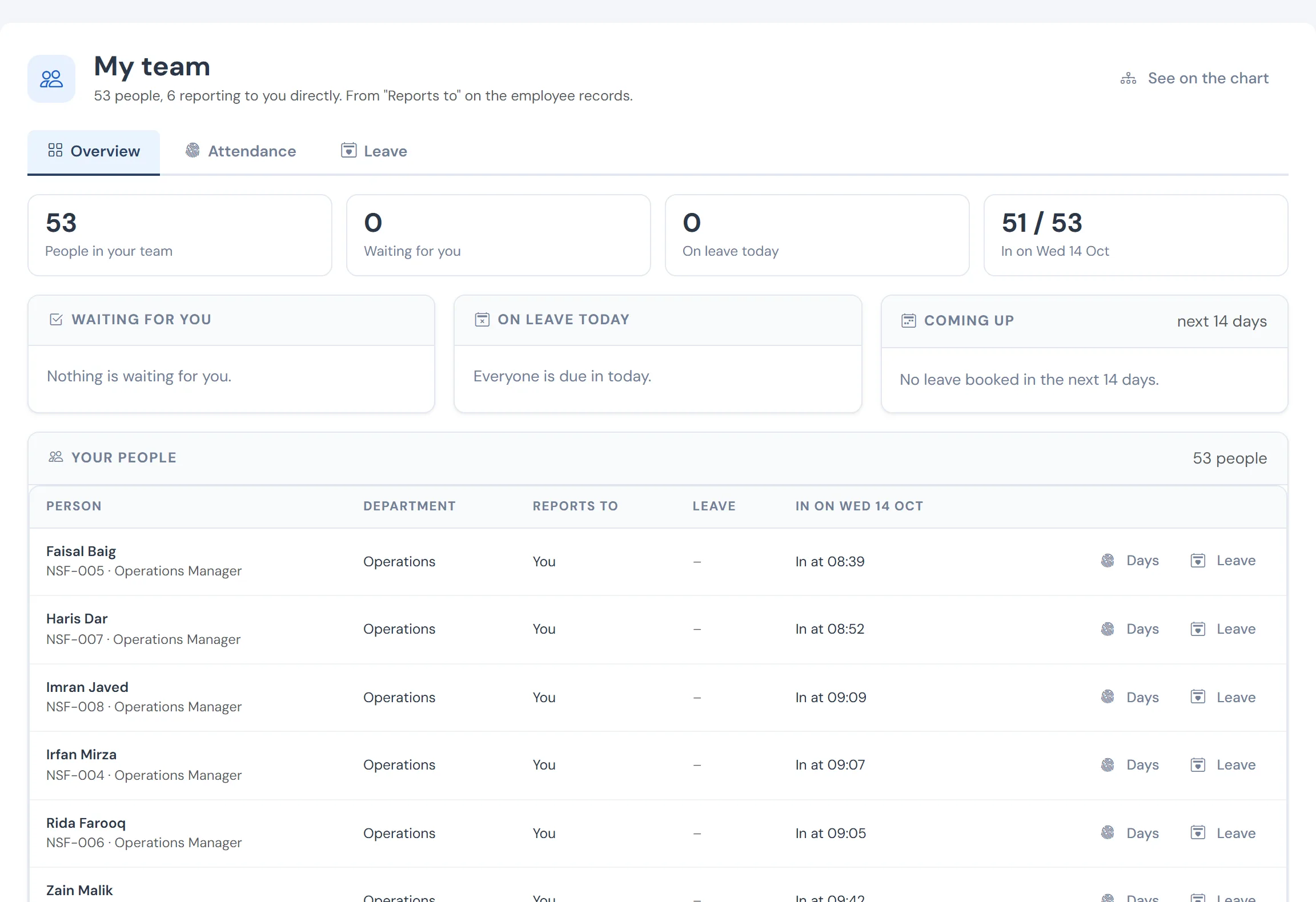Open Faisal Baig's Leave button

pyautogui.click(x=1223, y=561)
